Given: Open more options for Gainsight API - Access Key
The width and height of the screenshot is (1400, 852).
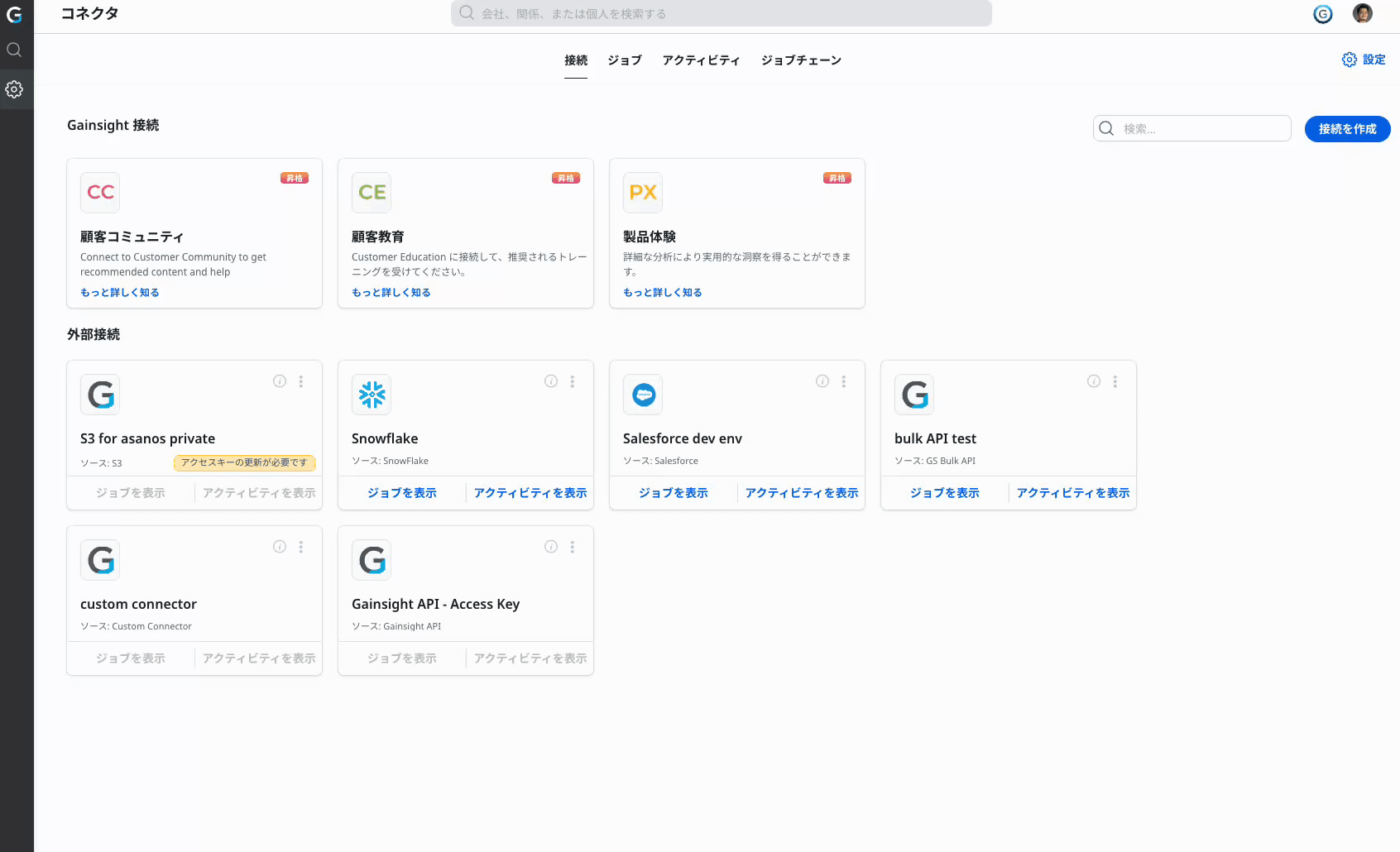Looking at the screenshot, I should (x=573, y=547).
